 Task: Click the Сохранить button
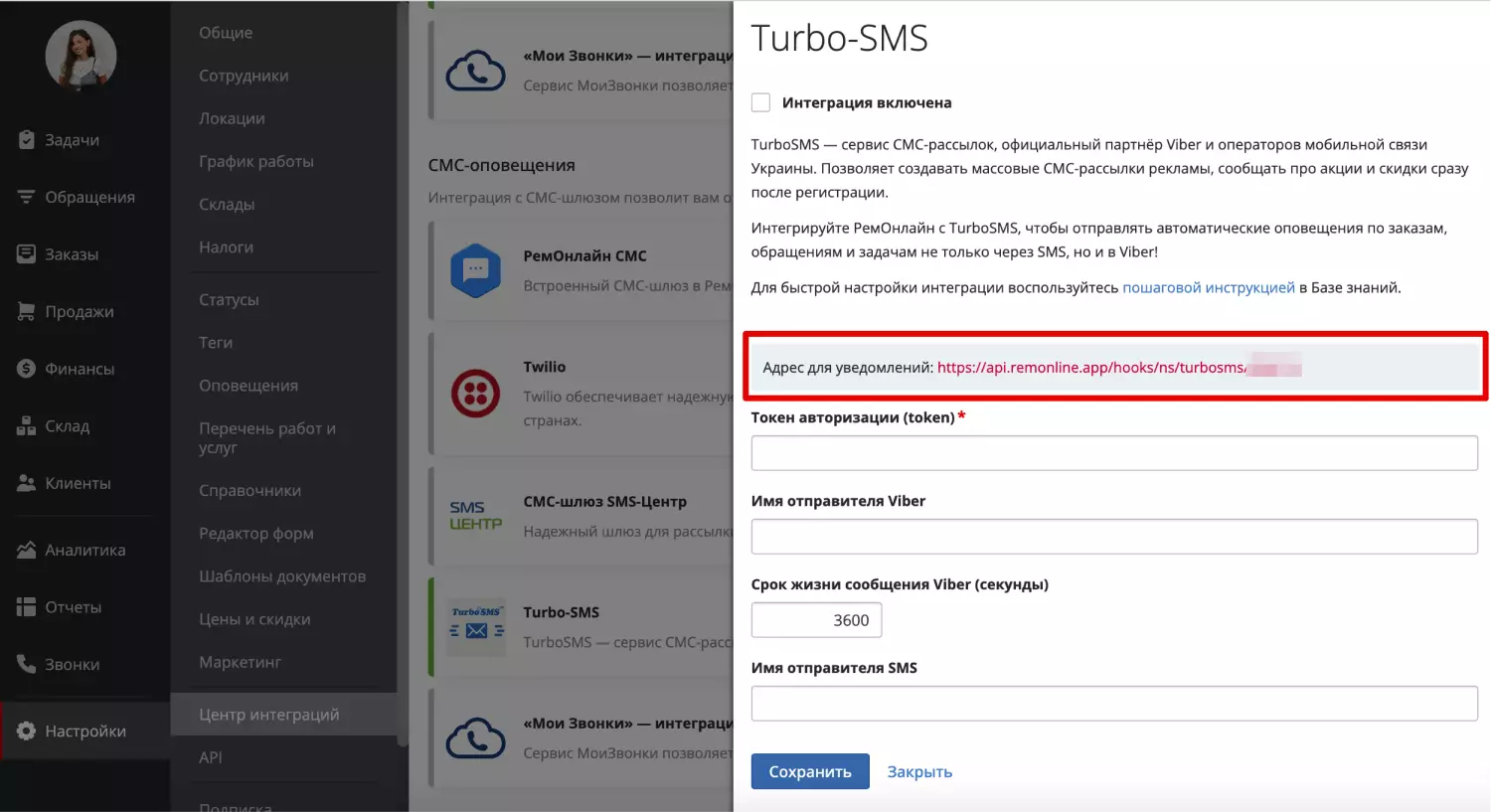click(x=810, y=771)
